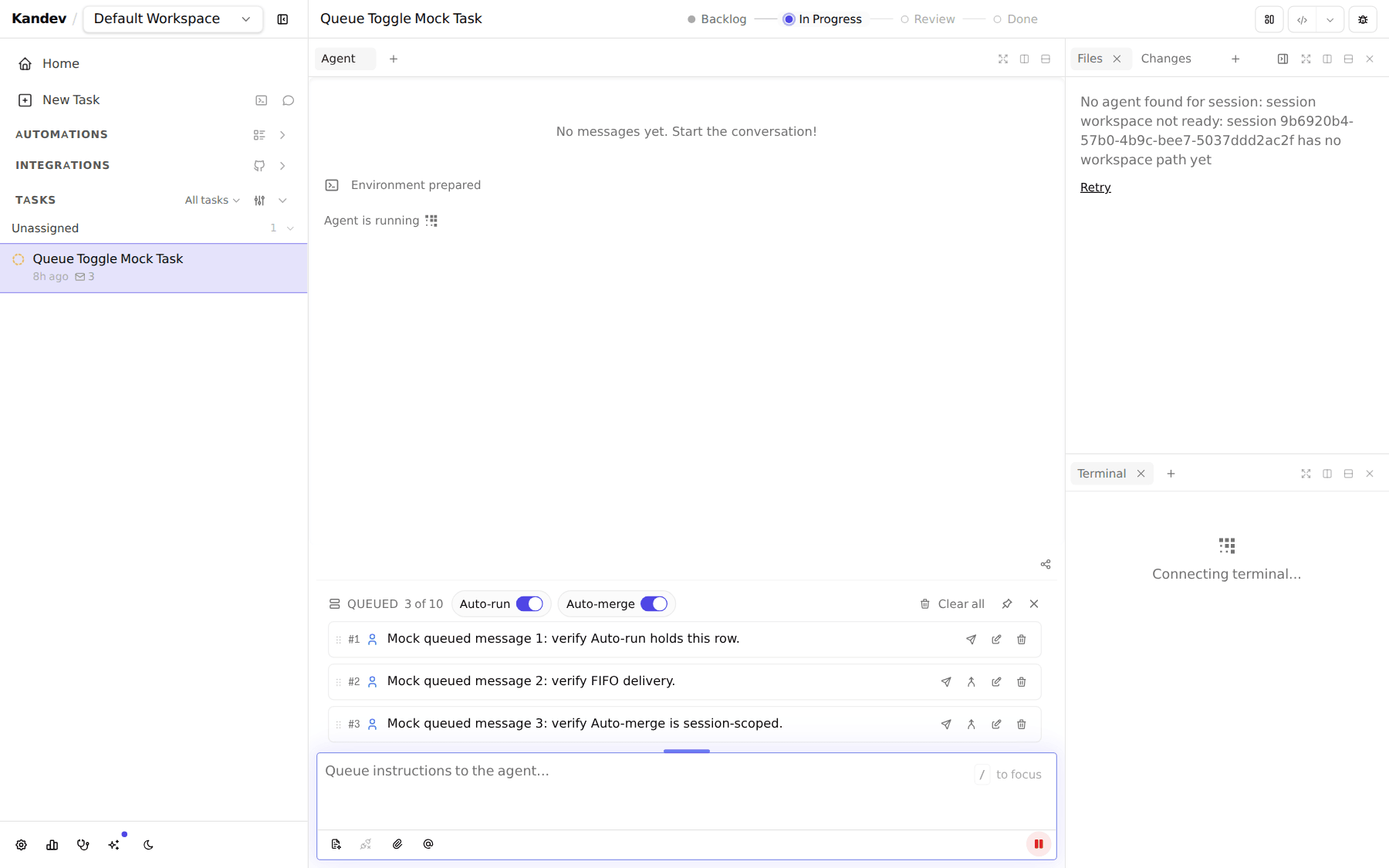The image size is (1389, 868).
Task: Turn off the Auto-merge toggle
Action: [654, 604]
